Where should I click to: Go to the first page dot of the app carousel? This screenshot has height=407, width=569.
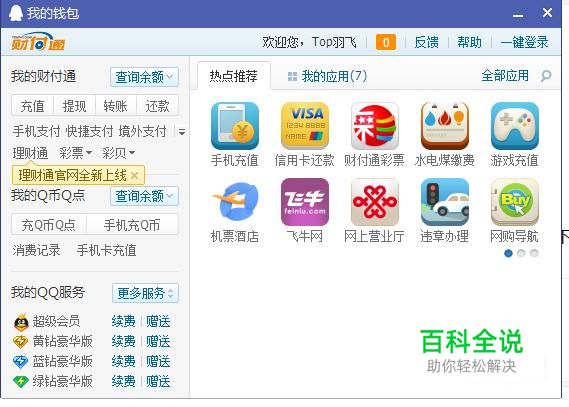pos(508,253)
